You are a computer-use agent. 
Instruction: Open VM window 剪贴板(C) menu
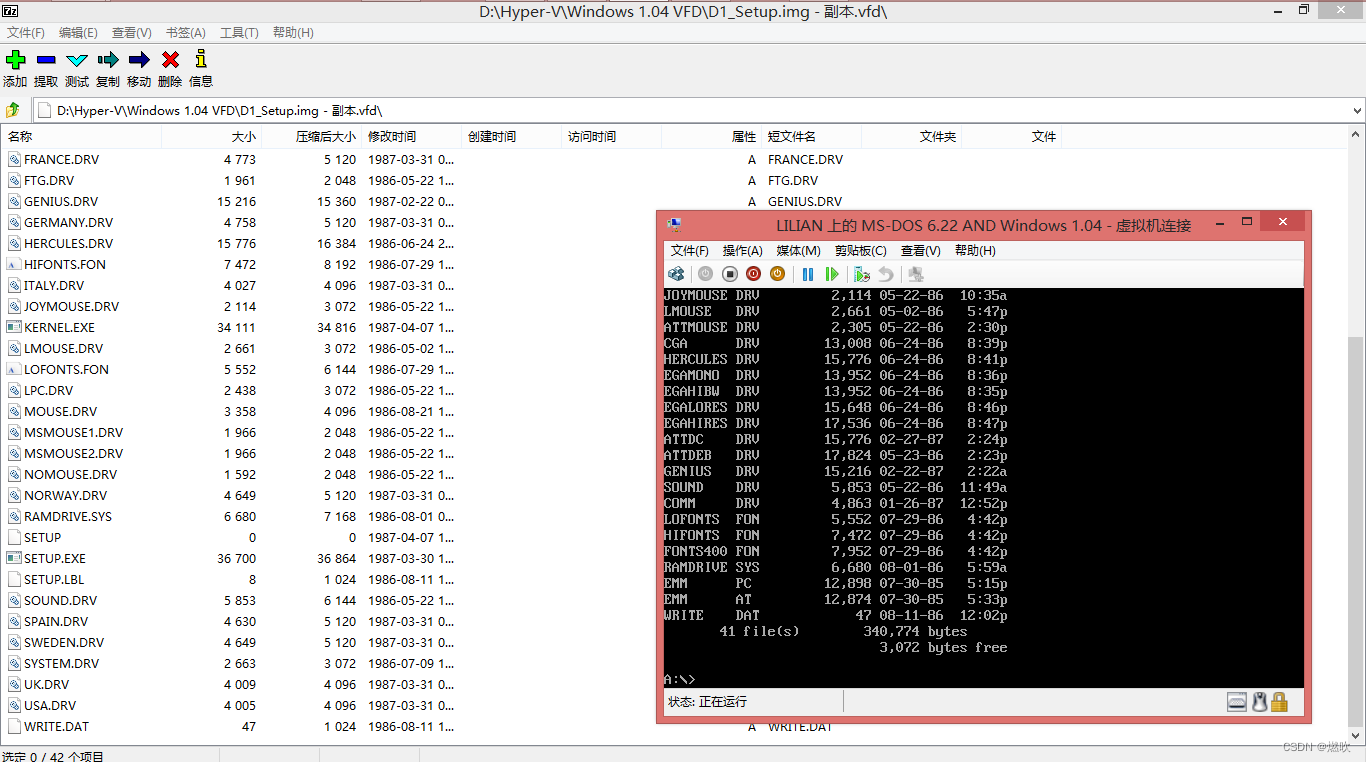(861, 251)
